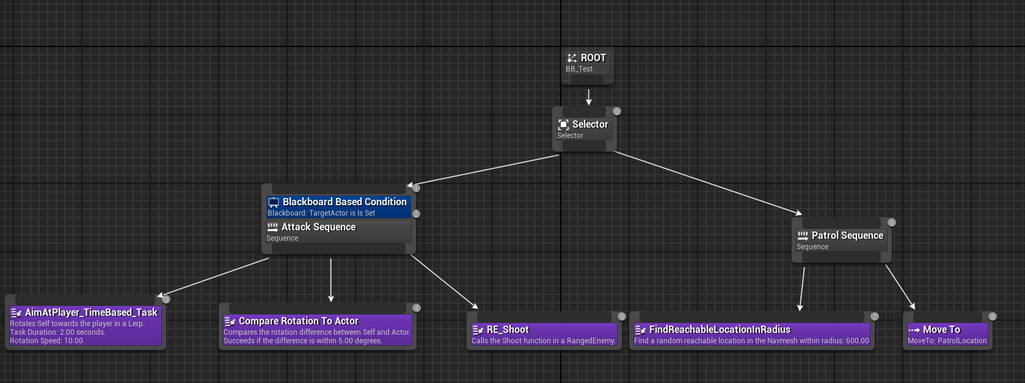1025x383 pixels.
Task: Click the execution index badge on Move To
Action: pyautogui.click(x=992, y=316)
